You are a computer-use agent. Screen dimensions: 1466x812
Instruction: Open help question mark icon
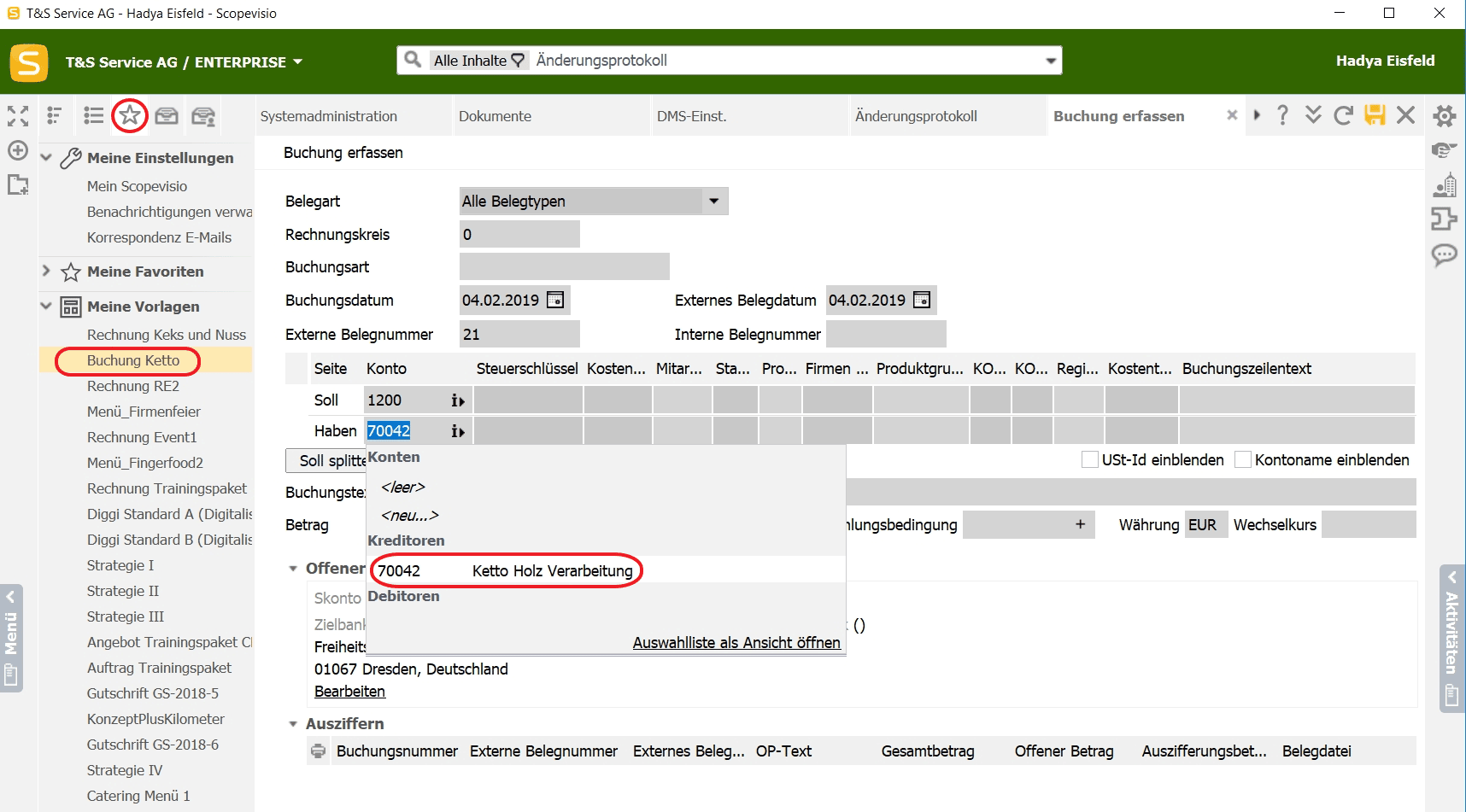(x=1282, y=115)
